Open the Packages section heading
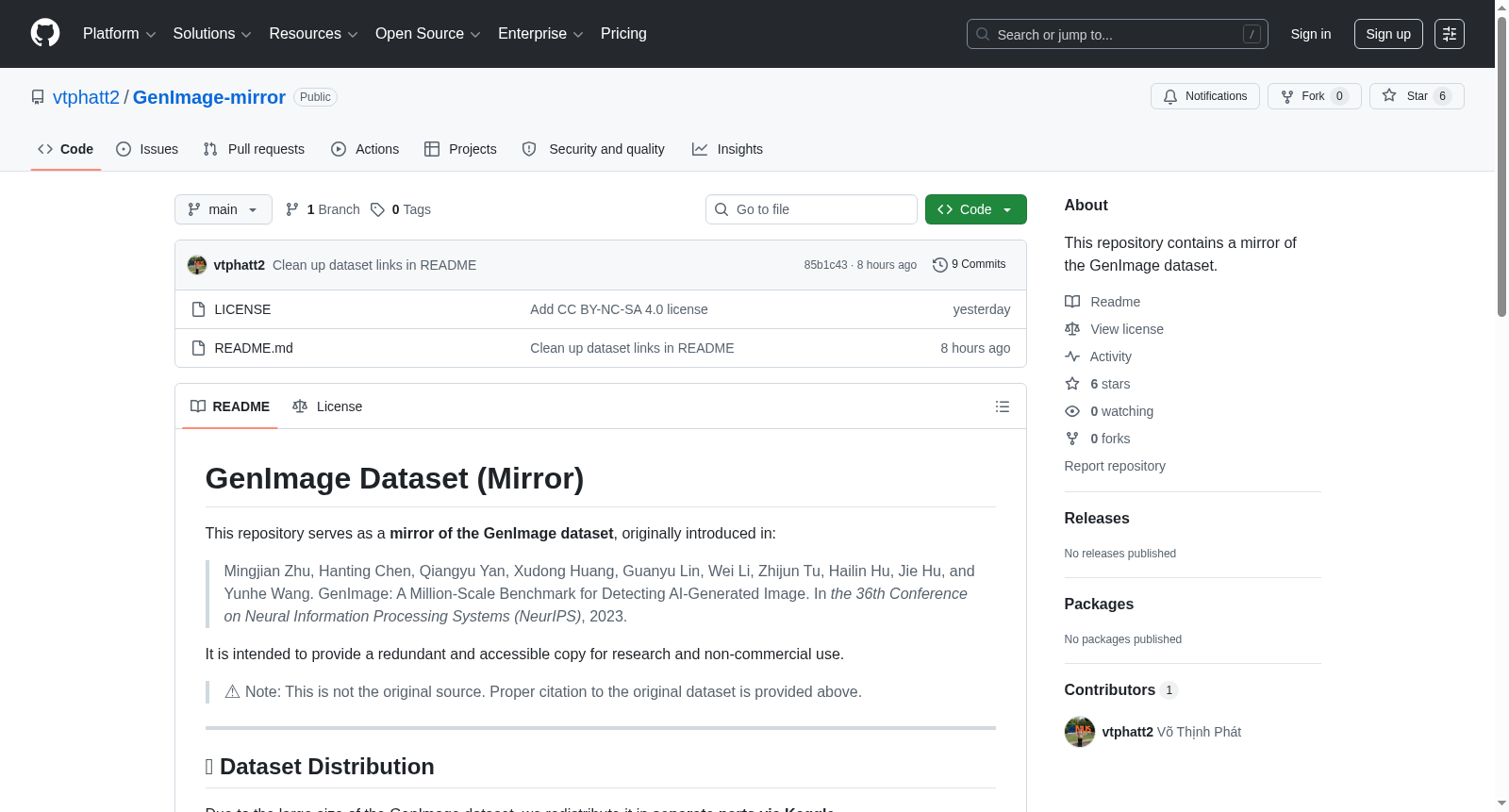This screenshot has height=812, width=1509. pyautogui.click(x=1099, y=604)
